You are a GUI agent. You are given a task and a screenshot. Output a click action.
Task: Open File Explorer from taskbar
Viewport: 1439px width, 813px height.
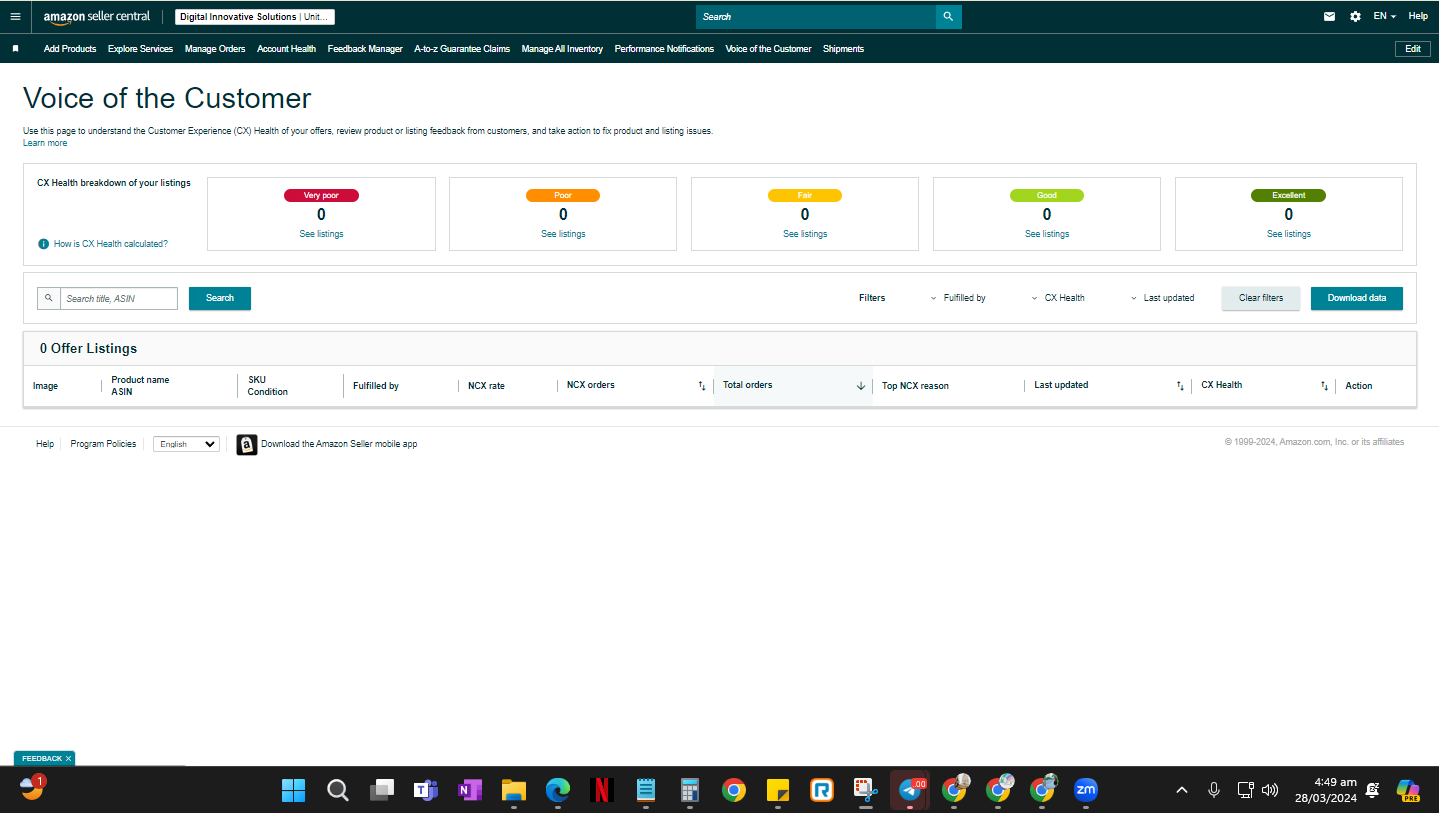point(513,790)
